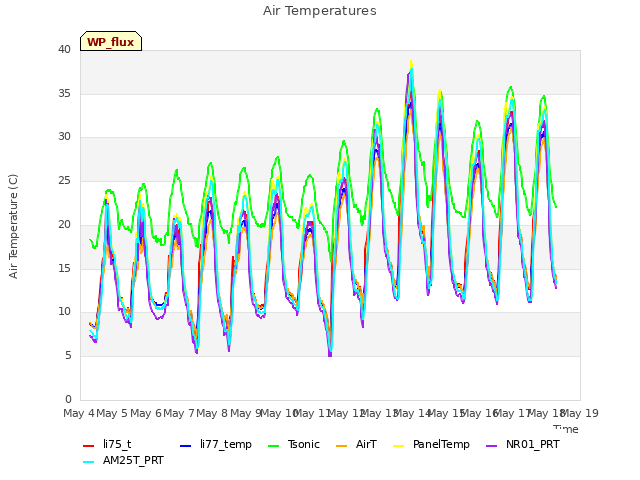Click the May 19 x-axis tick label
This screenshot has height=480, width=640.
click(580, 413)
